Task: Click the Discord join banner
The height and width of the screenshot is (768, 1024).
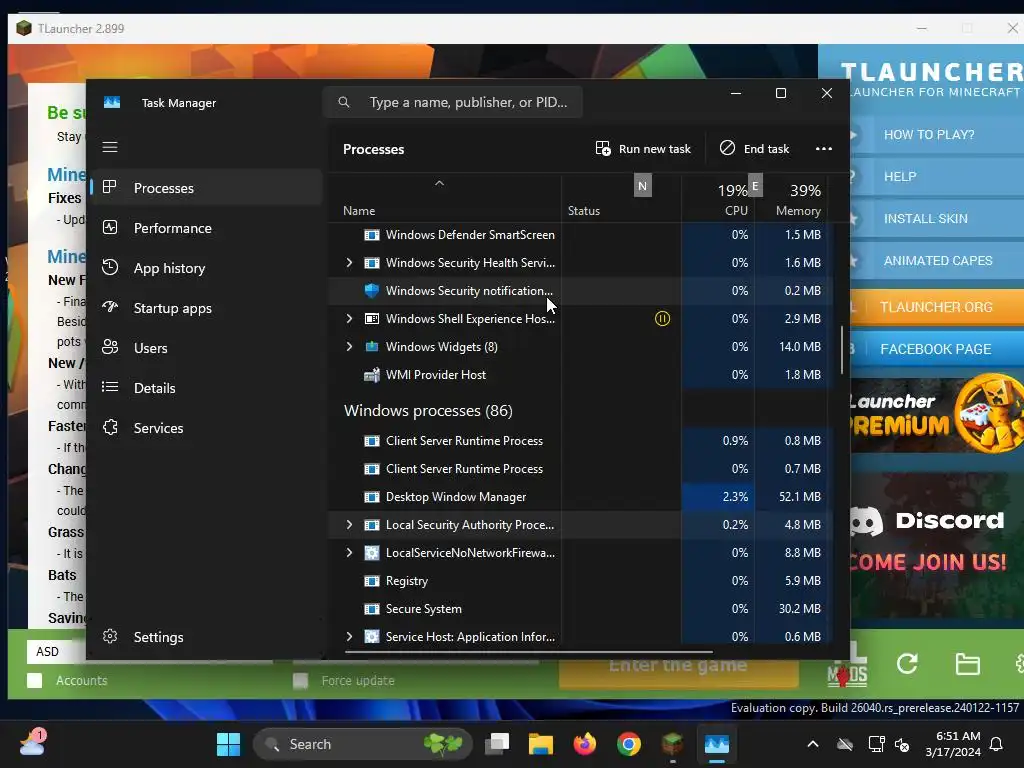Action: tap(937, 545)
